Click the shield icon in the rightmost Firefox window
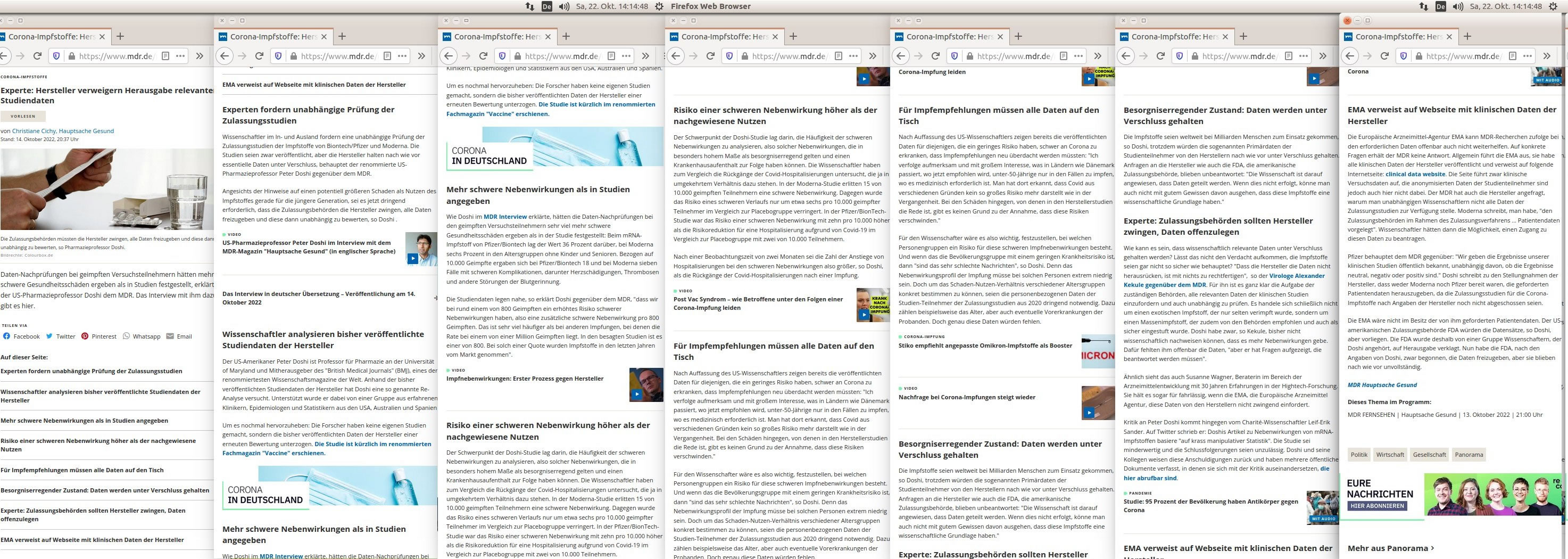The image size is (1568, 559). pos(1404,56)
